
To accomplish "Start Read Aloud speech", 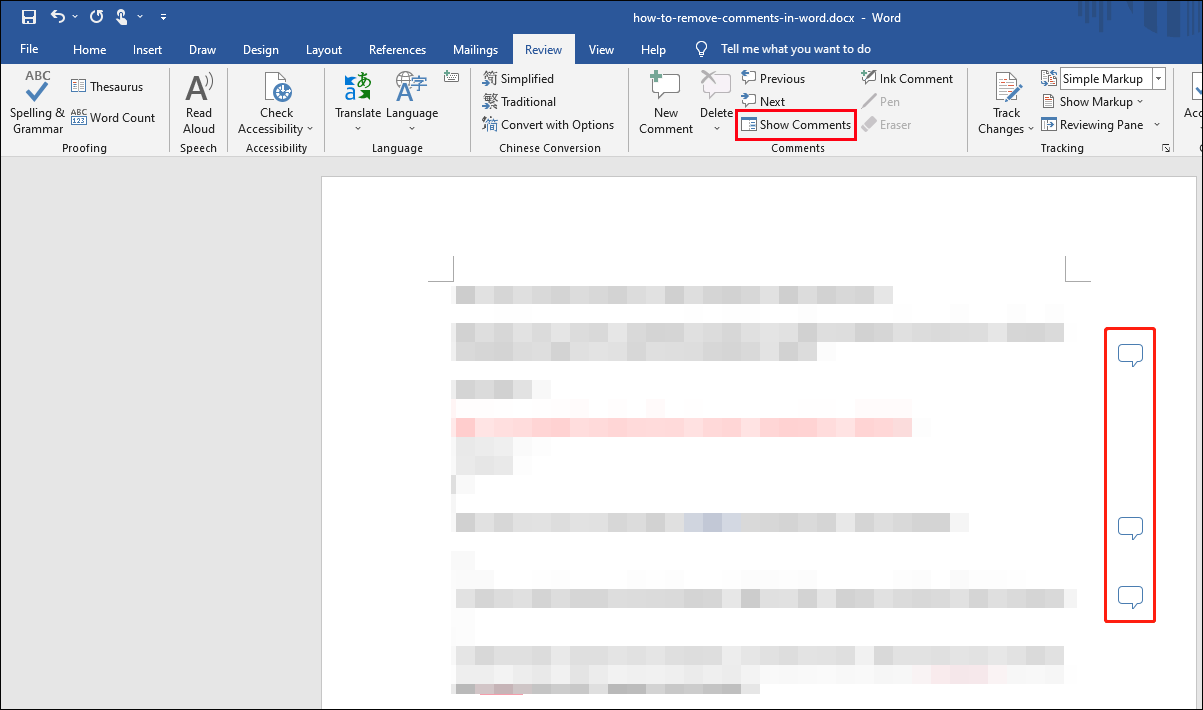I will point(199,90).
